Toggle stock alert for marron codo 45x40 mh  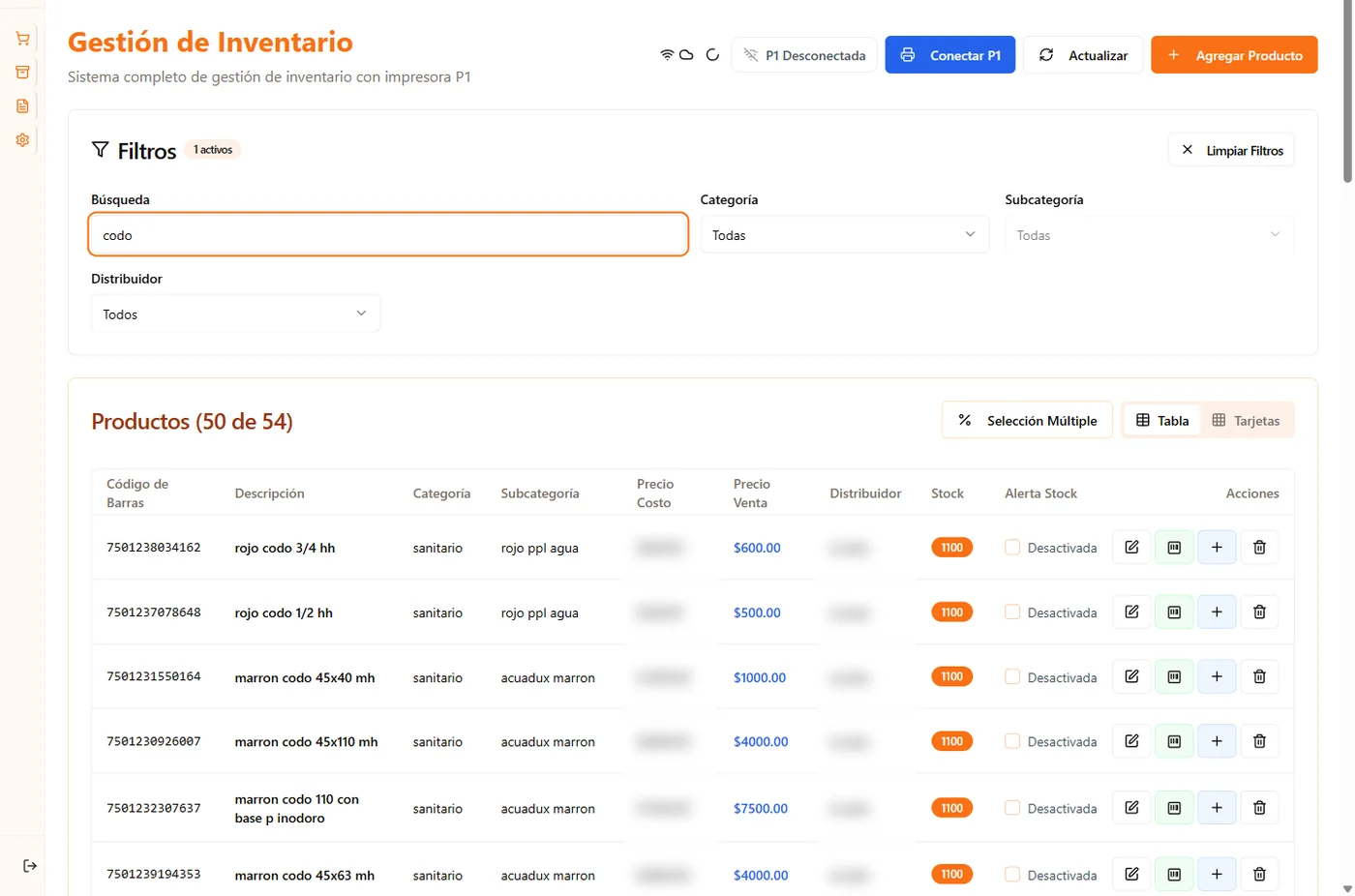point(1012,677)
